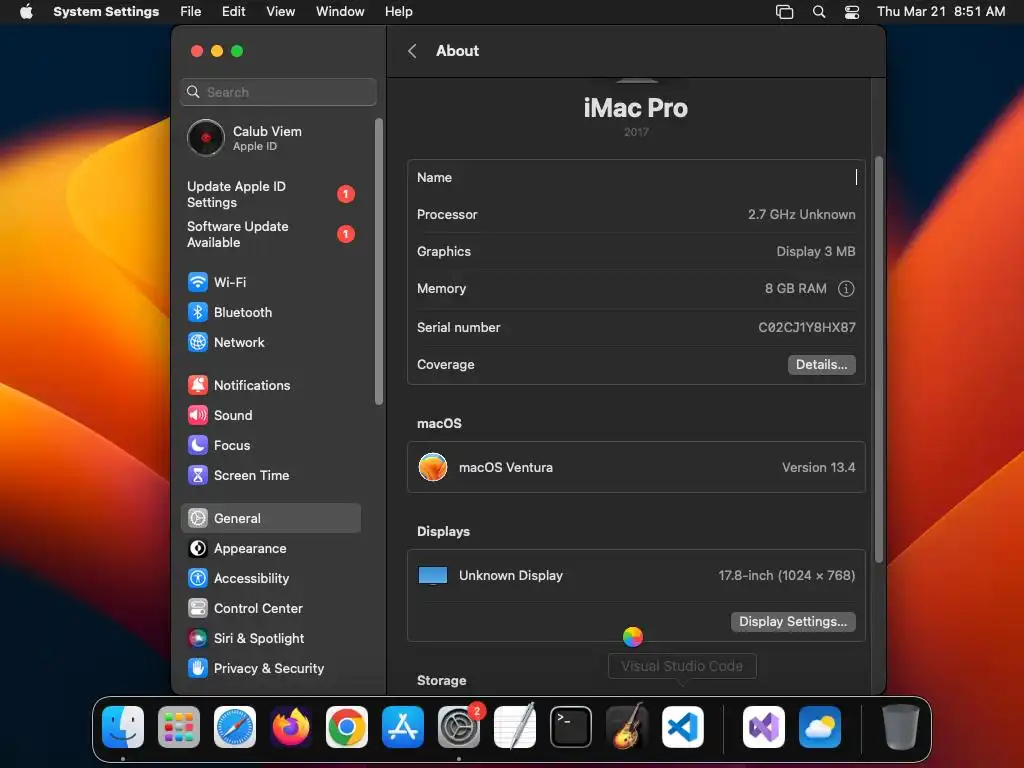Open Terminal from the Dock
This screenshot has width=1024, height=768.
click(x=571, y=727)
